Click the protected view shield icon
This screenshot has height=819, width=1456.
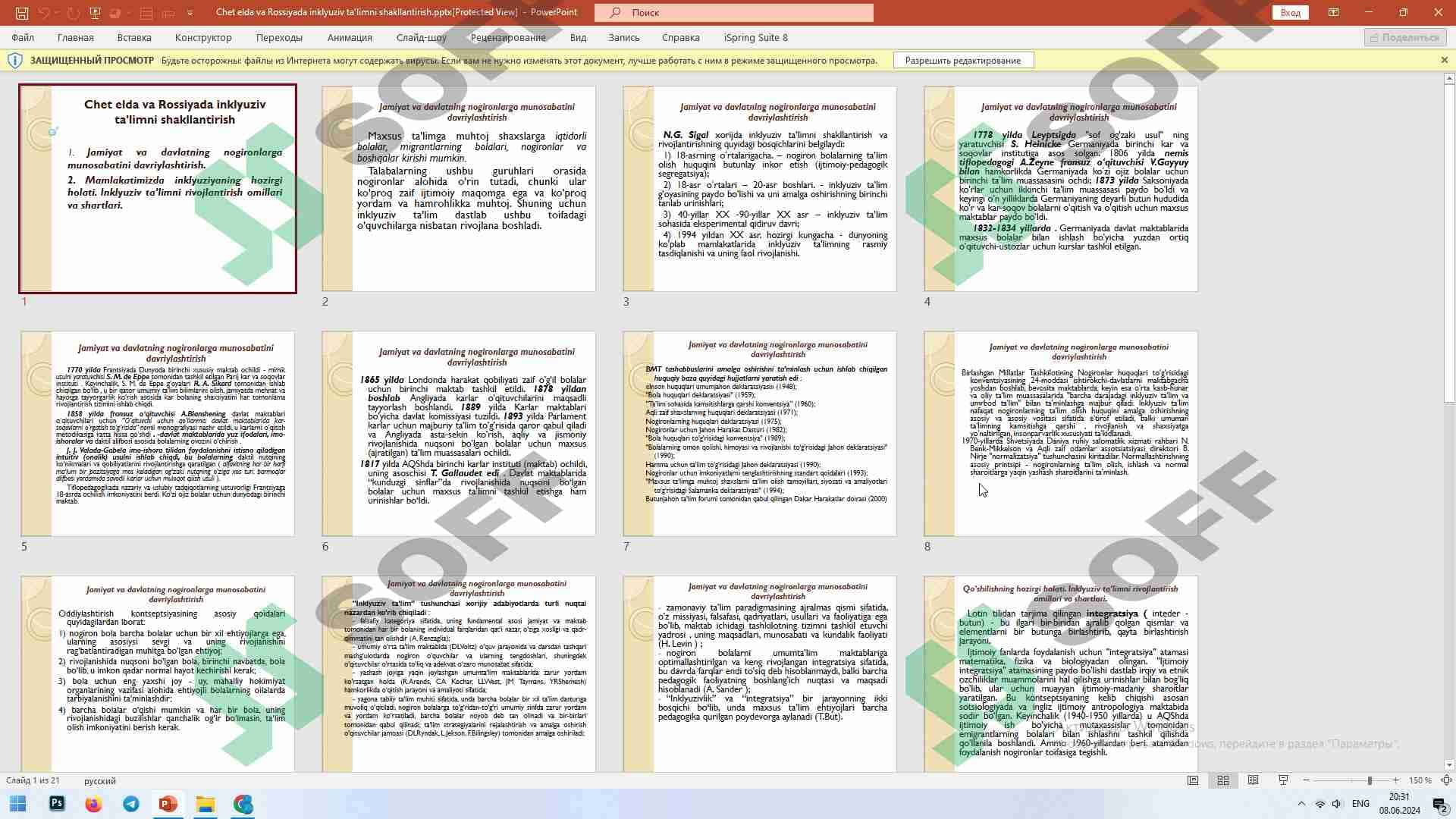click(x=14, y=61)
